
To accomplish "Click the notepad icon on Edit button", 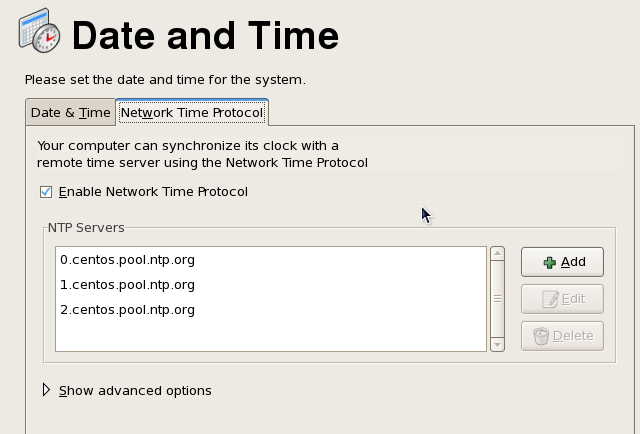I will point(550,299).
